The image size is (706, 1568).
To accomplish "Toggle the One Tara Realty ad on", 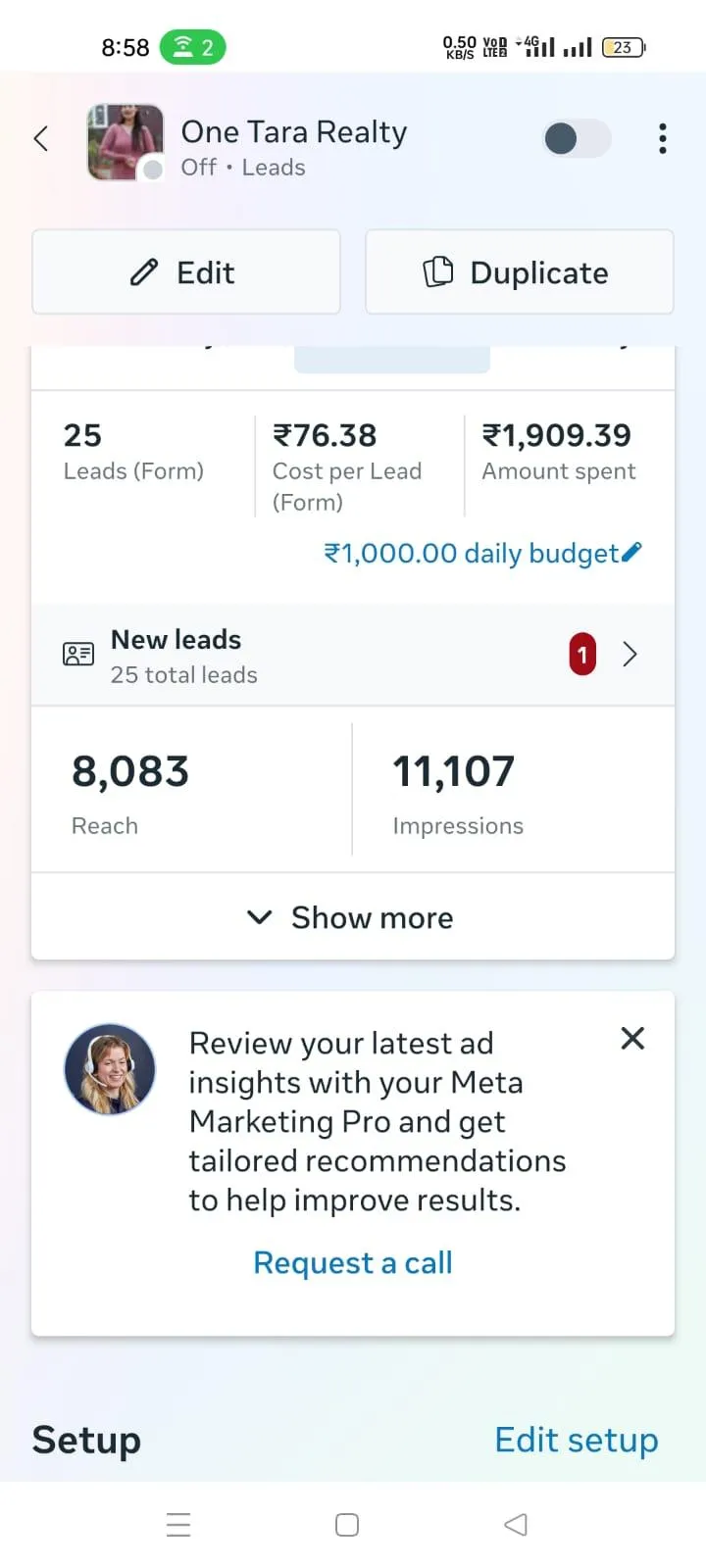I will [577, 139].
